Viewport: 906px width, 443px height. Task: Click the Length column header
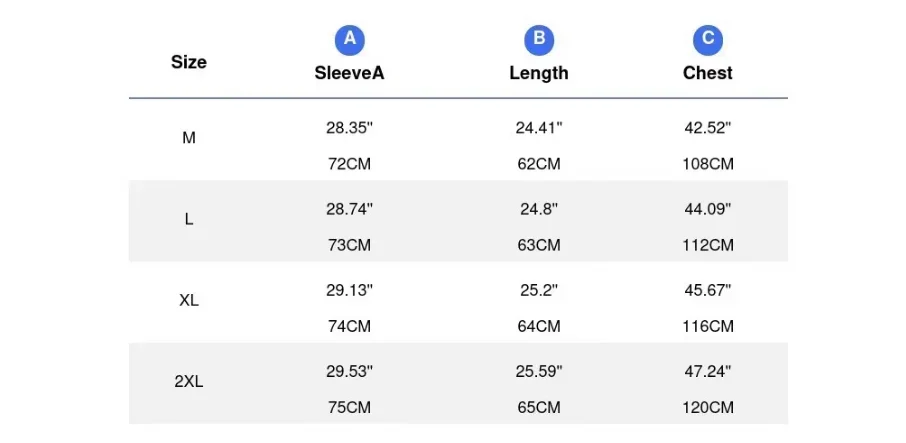(539, 73)
